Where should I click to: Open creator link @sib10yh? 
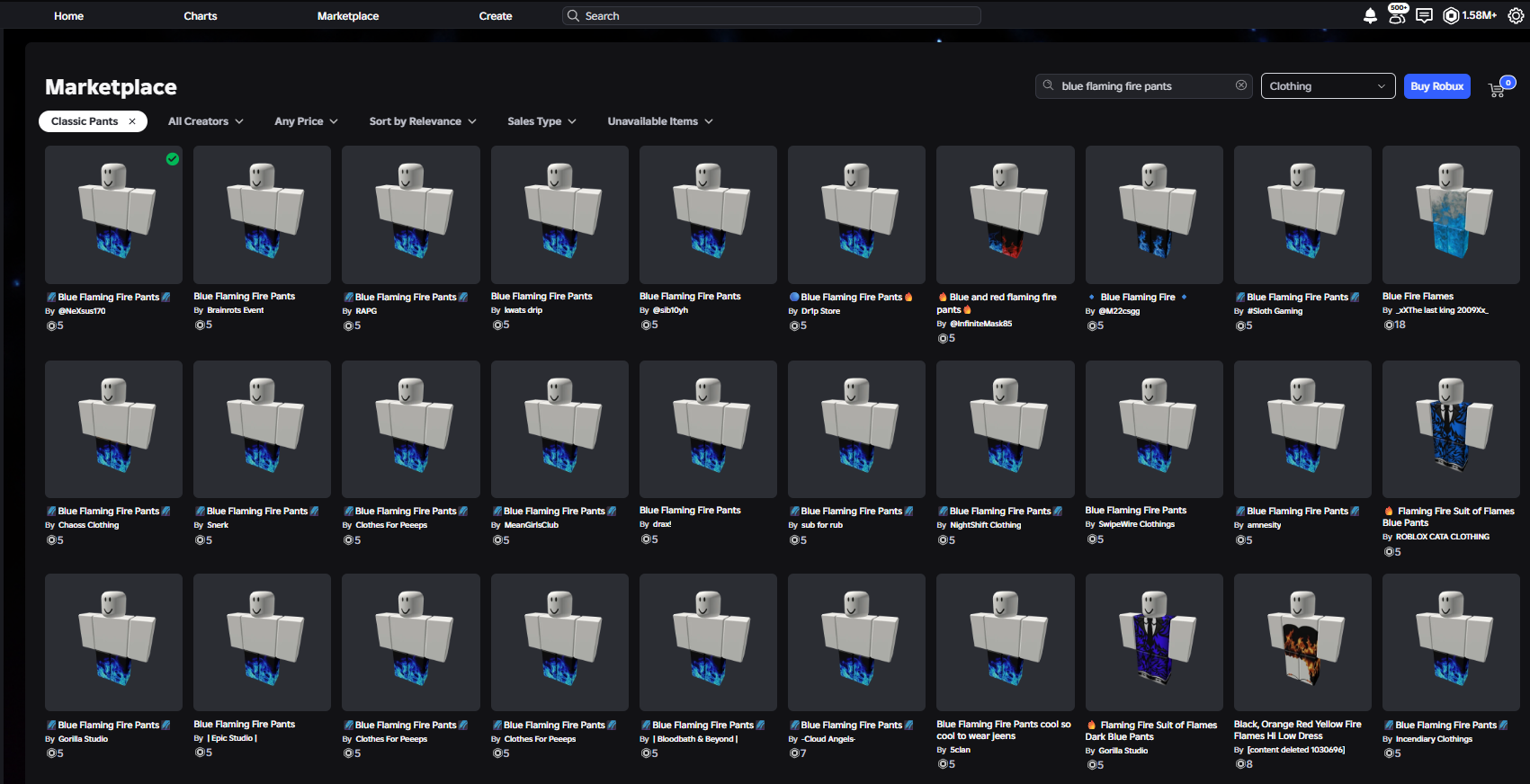pyautogui.click(x=670, y=310)
